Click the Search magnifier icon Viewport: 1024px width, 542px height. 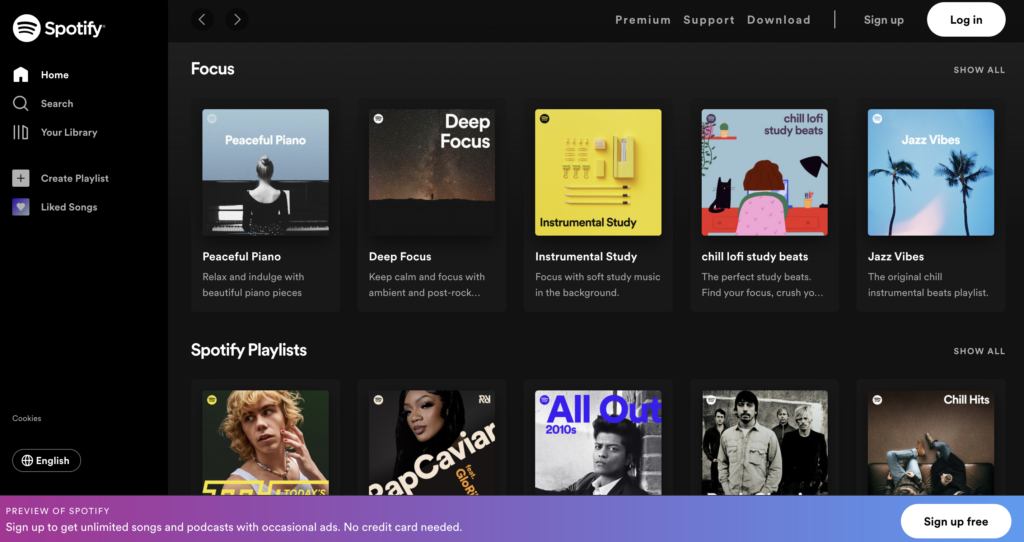[21, 103]
